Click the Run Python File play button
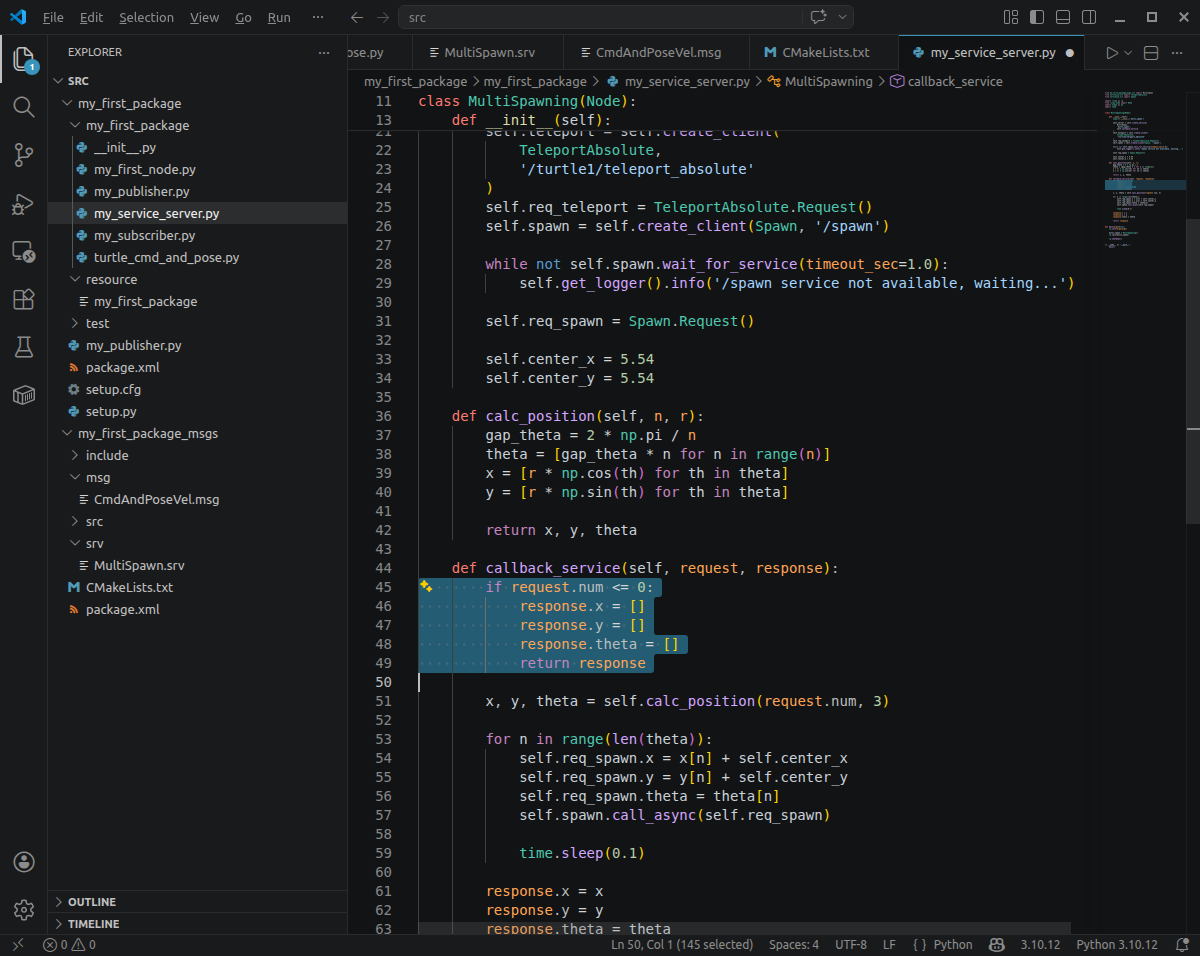1200x956 pixels. coord(1112,53)
